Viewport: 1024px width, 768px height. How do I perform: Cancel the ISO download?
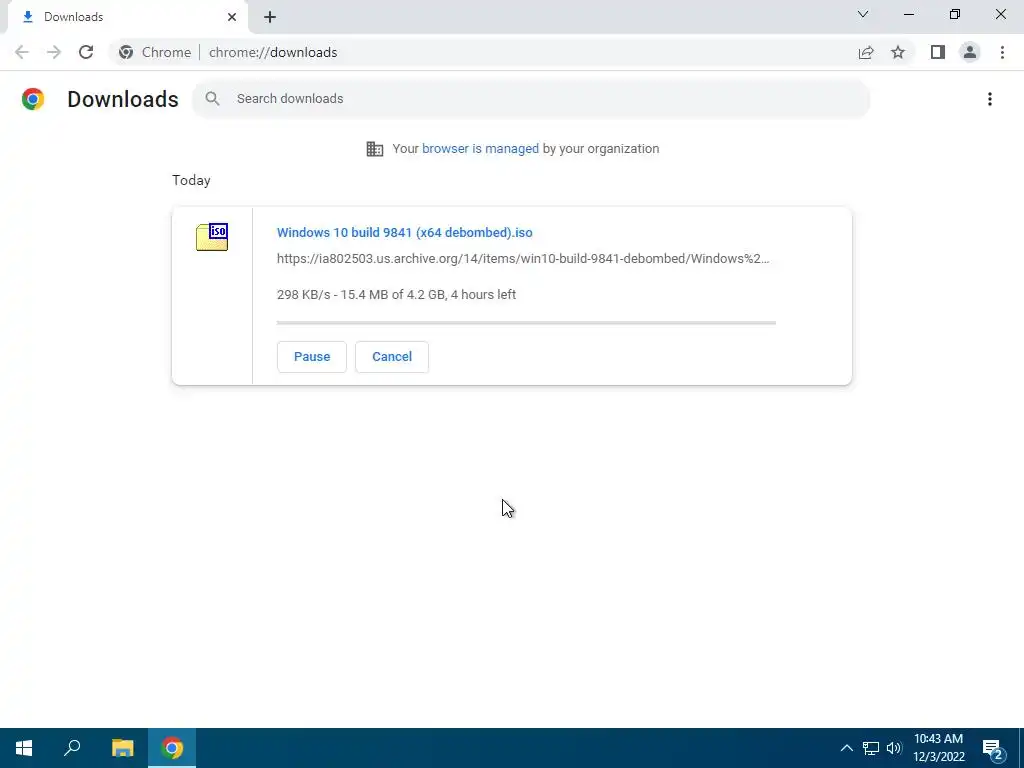[392, 357]
